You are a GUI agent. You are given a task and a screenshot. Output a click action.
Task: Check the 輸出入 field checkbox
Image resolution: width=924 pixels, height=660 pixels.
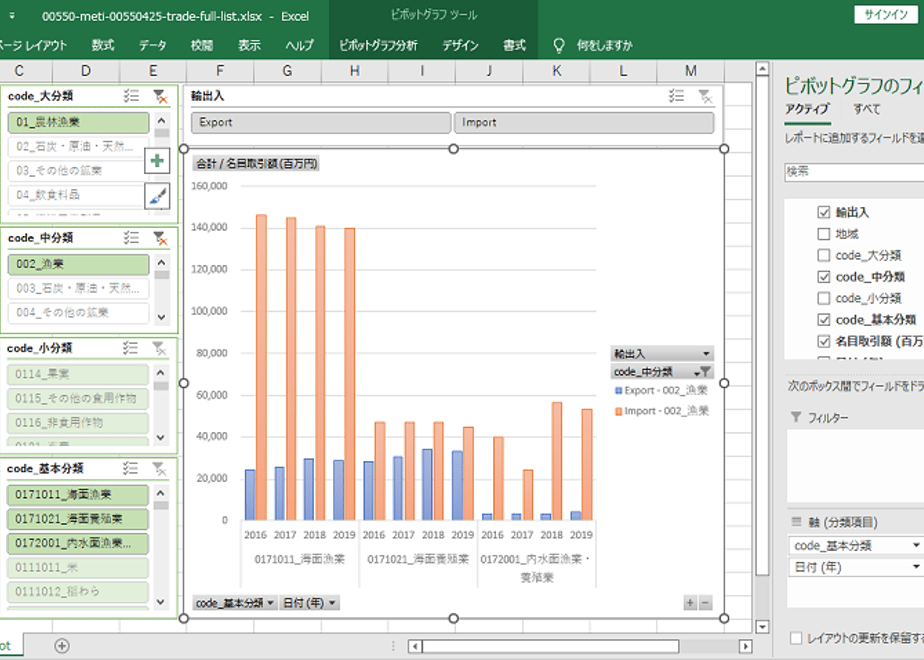pos(824,212)
